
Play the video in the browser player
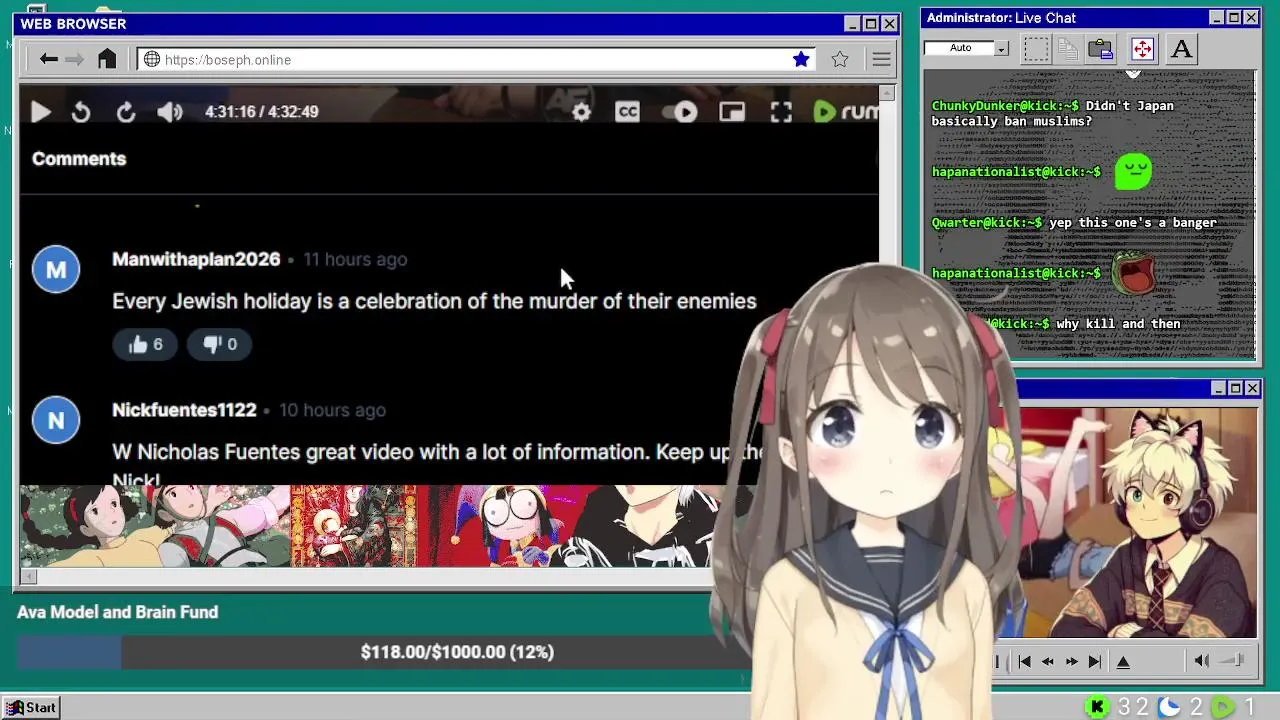click(41, 112)
